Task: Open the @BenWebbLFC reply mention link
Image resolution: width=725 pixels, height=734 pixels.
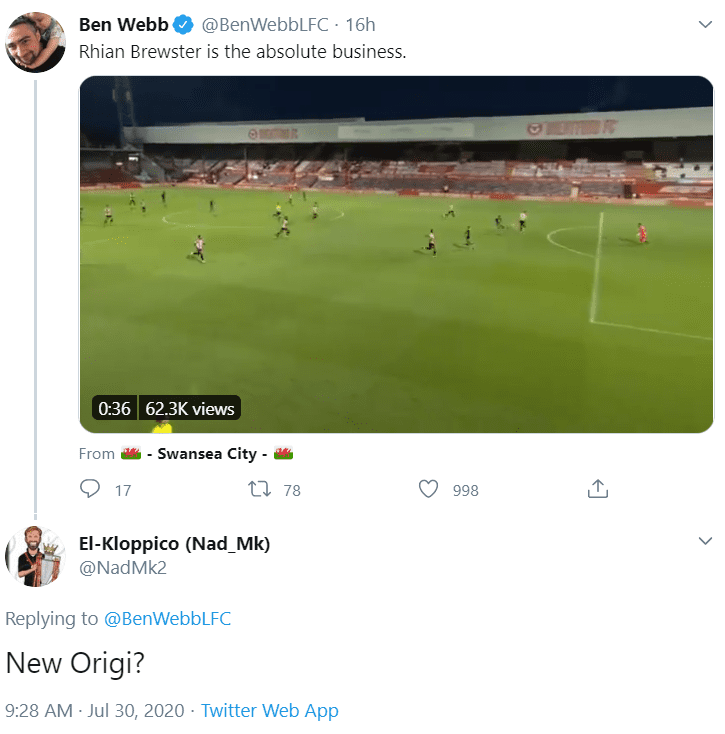Action: [x=167, y=618]
